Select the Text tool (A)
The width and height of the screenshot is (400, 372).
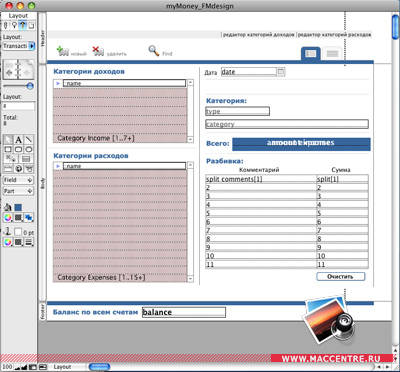tap(18, 140)
